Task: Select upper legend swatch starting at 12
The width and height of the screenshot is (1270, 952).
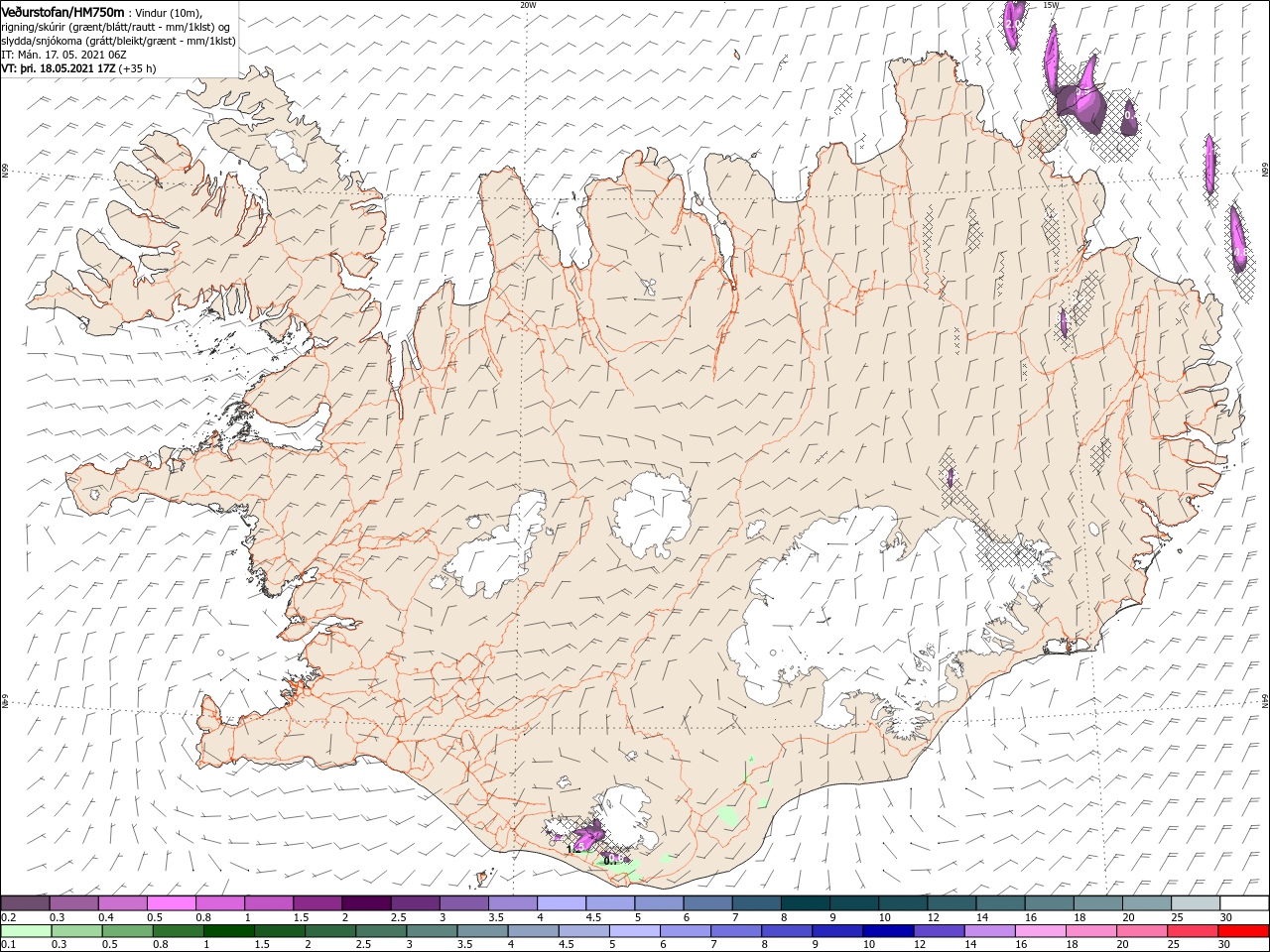Action: [x=952, y=903]
